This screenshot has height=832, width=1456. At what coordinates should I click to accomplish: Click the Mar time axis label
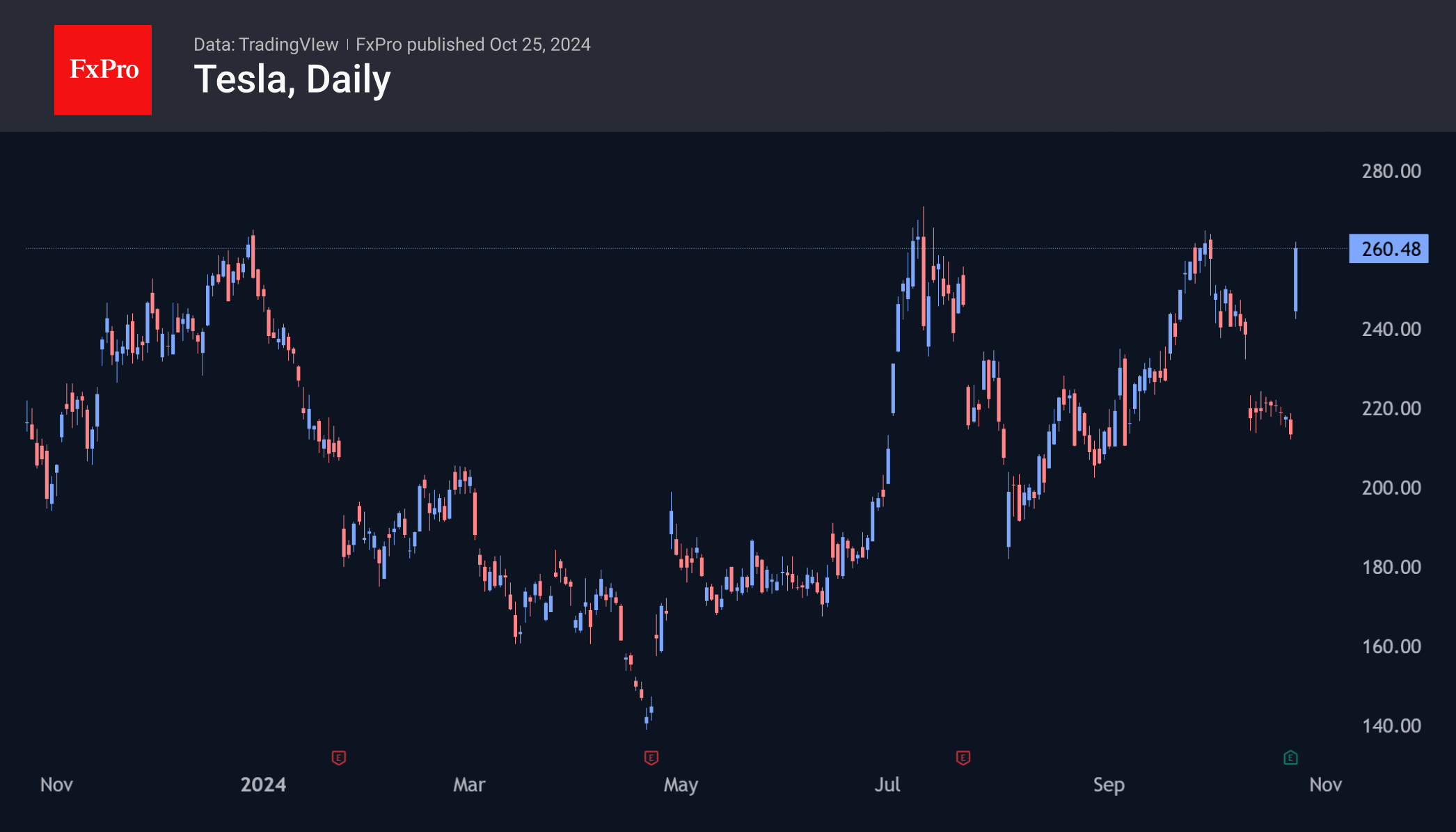pos(469,785)
